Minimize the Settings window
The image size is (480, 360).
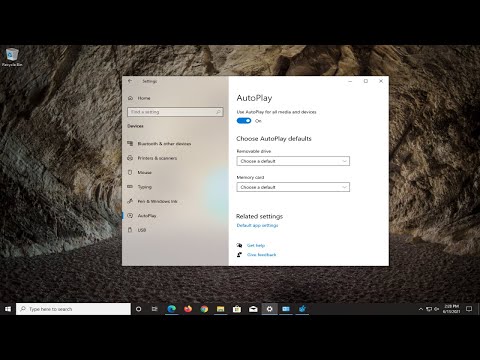click(350, 81)
